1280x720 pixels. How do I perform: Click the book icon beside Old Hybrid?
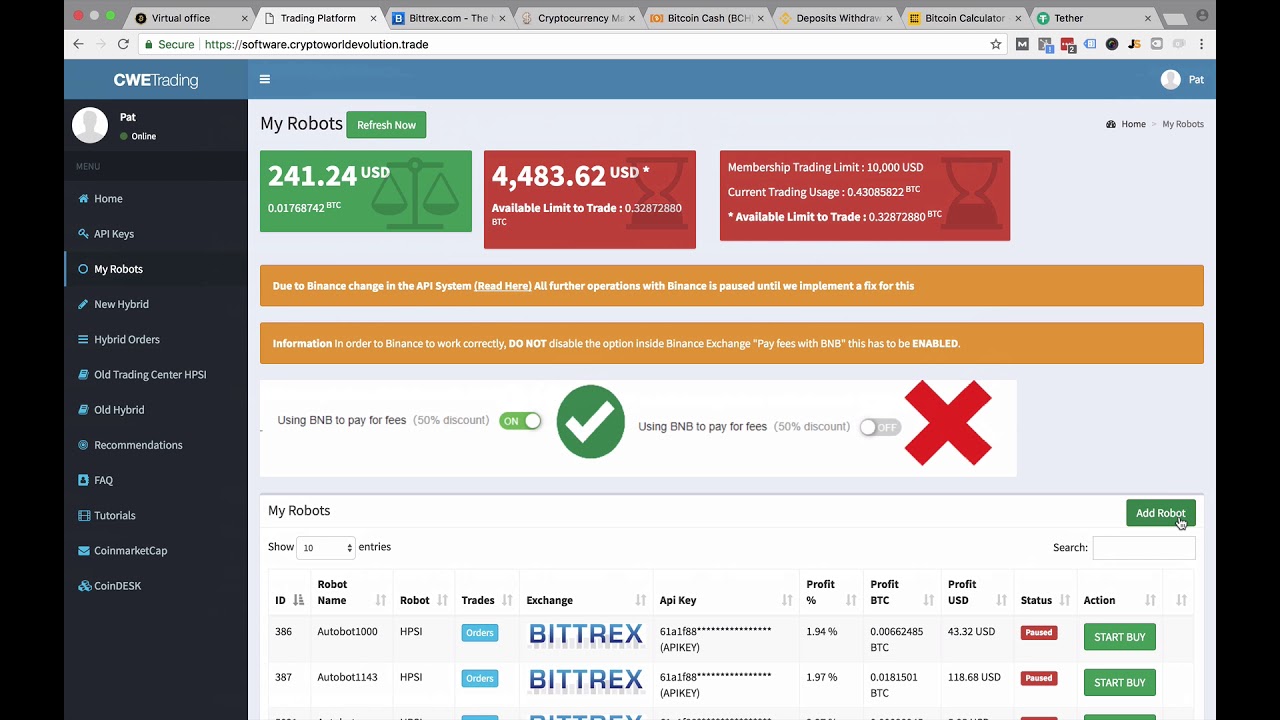coord(83,410)
